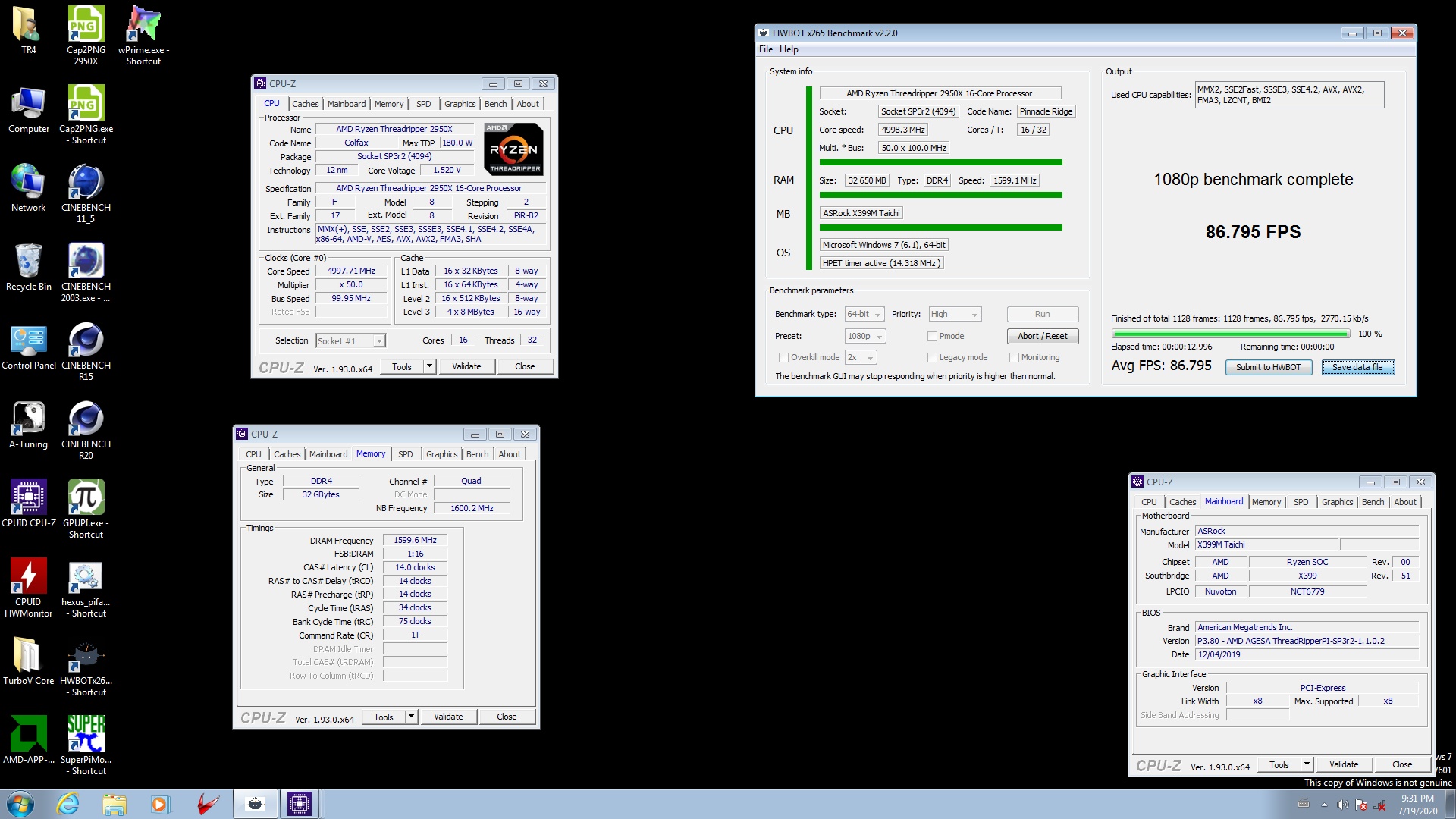Open Windows Media Player from taskbar
Image resolution: width=1456 pixels, height=819 pixels.
pos(160,804)
